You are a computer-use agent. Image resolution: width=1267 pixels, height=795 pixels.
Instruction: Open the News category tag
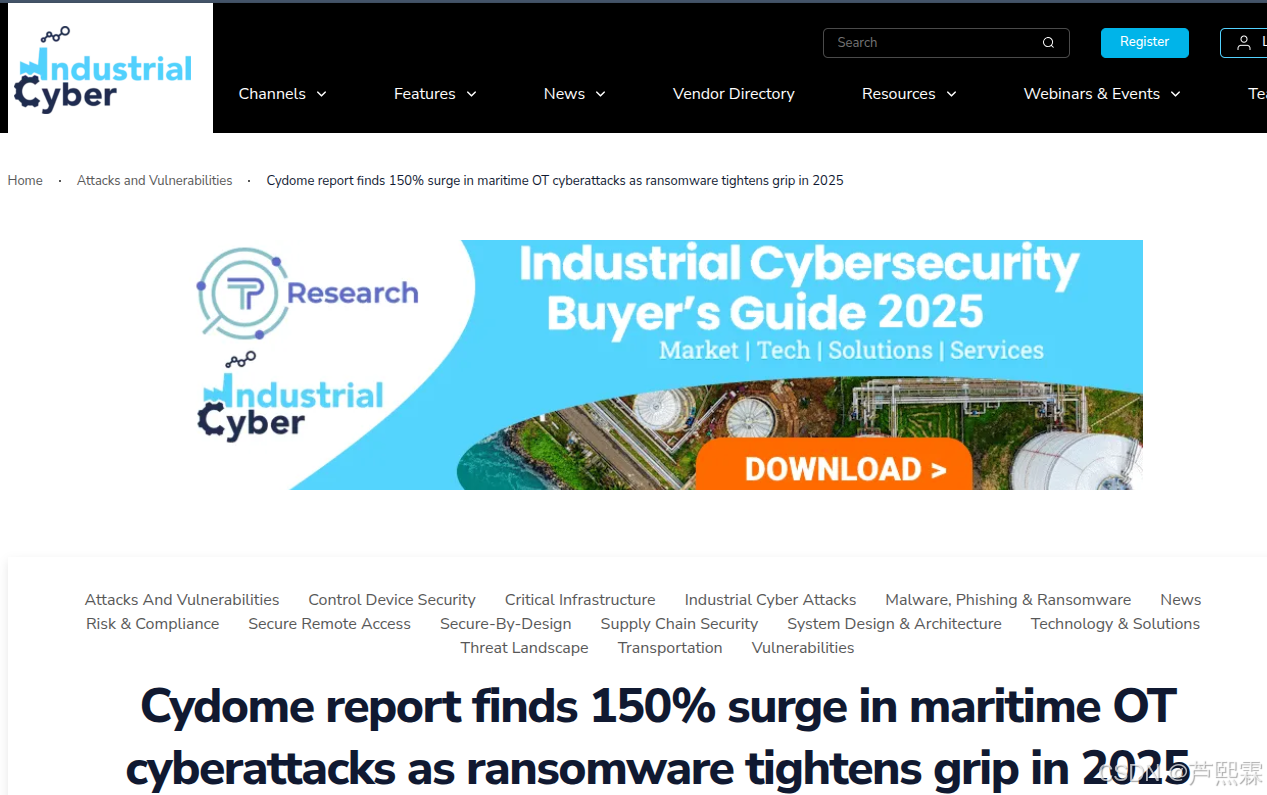1181,600
